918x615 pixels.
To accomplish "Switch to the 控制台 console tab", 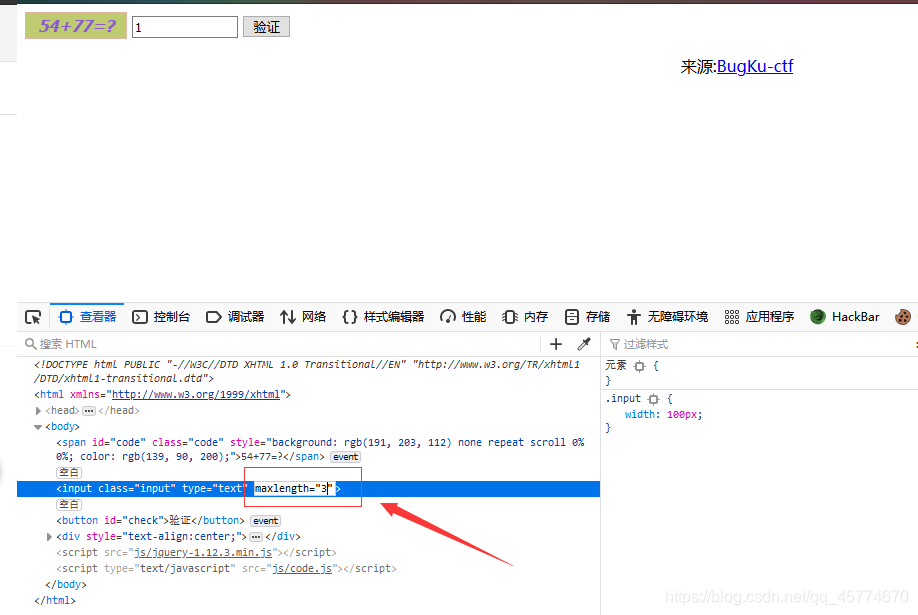I will 161,317.
